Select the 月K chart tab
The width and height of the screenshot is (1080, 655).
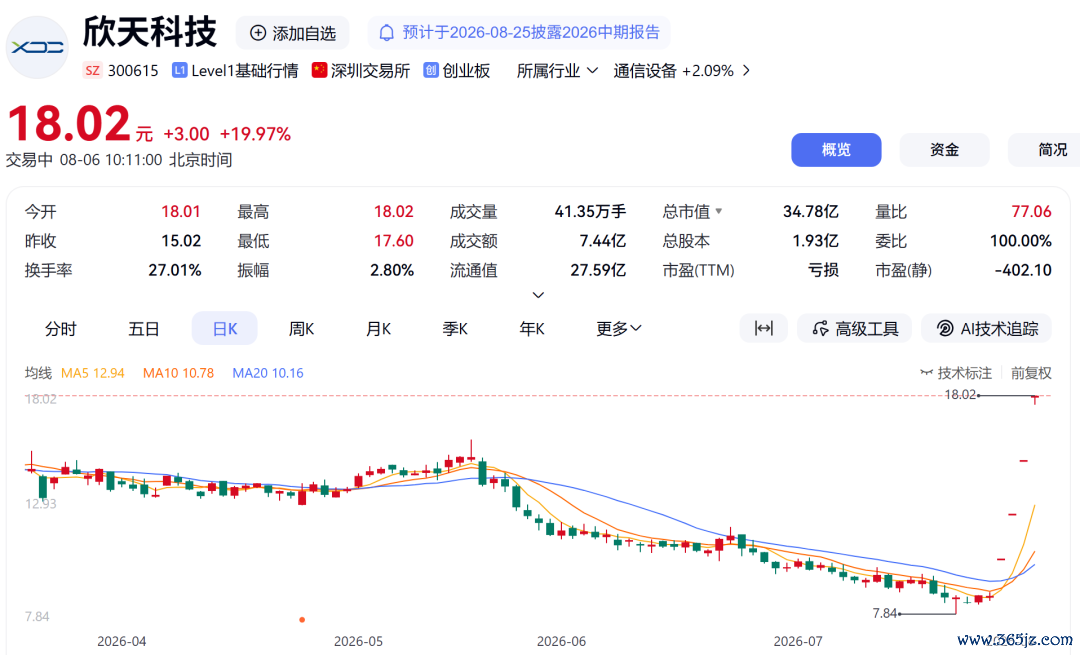click(x=378, y=329)
